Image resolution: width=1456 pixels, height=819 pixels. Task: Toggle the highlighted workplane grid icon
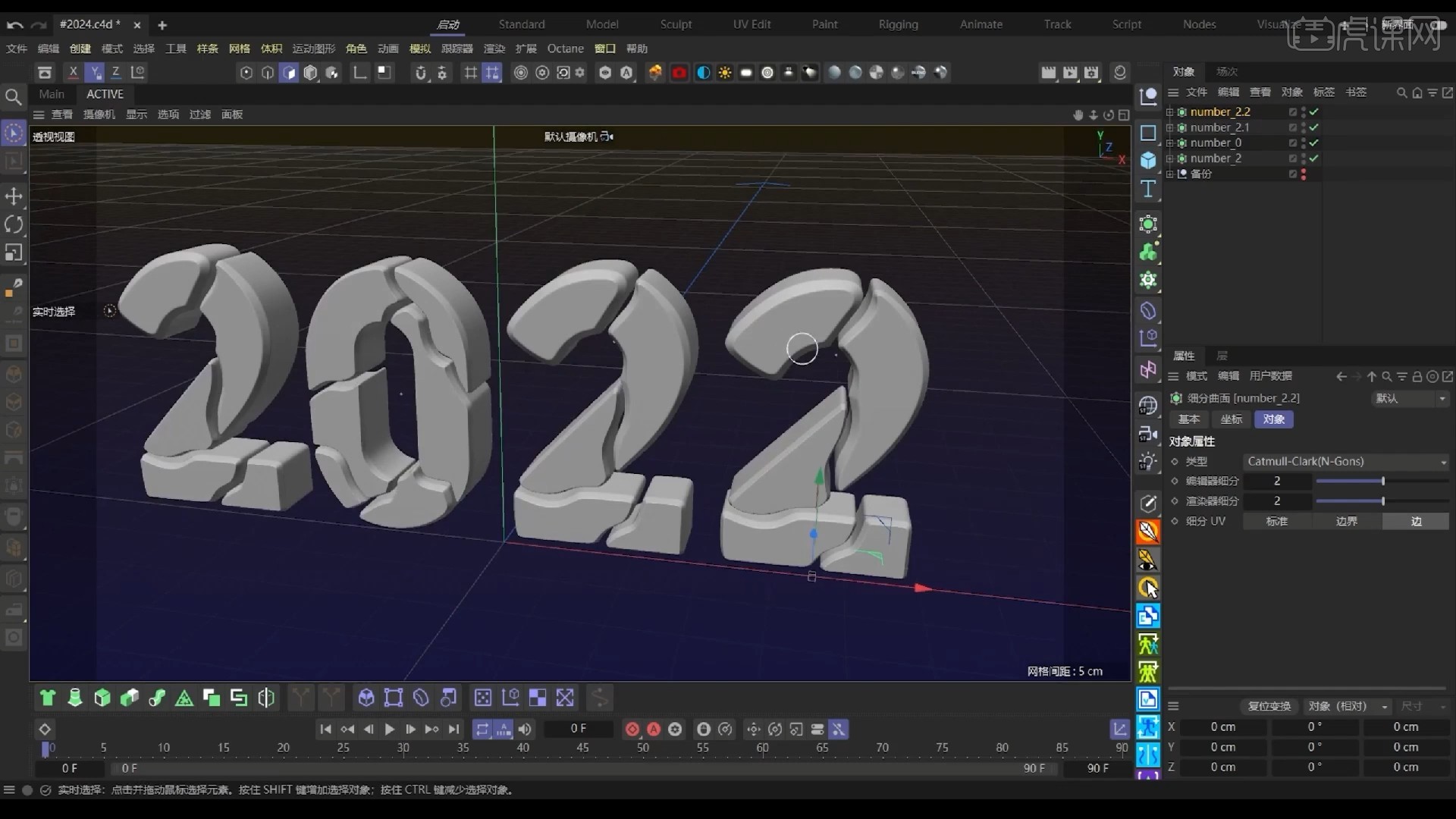pyautogui.click(x=492, y=73)
